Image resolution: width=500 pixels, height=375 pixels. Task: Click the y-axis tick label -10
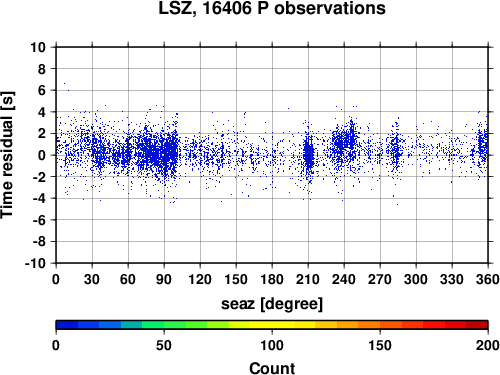pos(35,263)
